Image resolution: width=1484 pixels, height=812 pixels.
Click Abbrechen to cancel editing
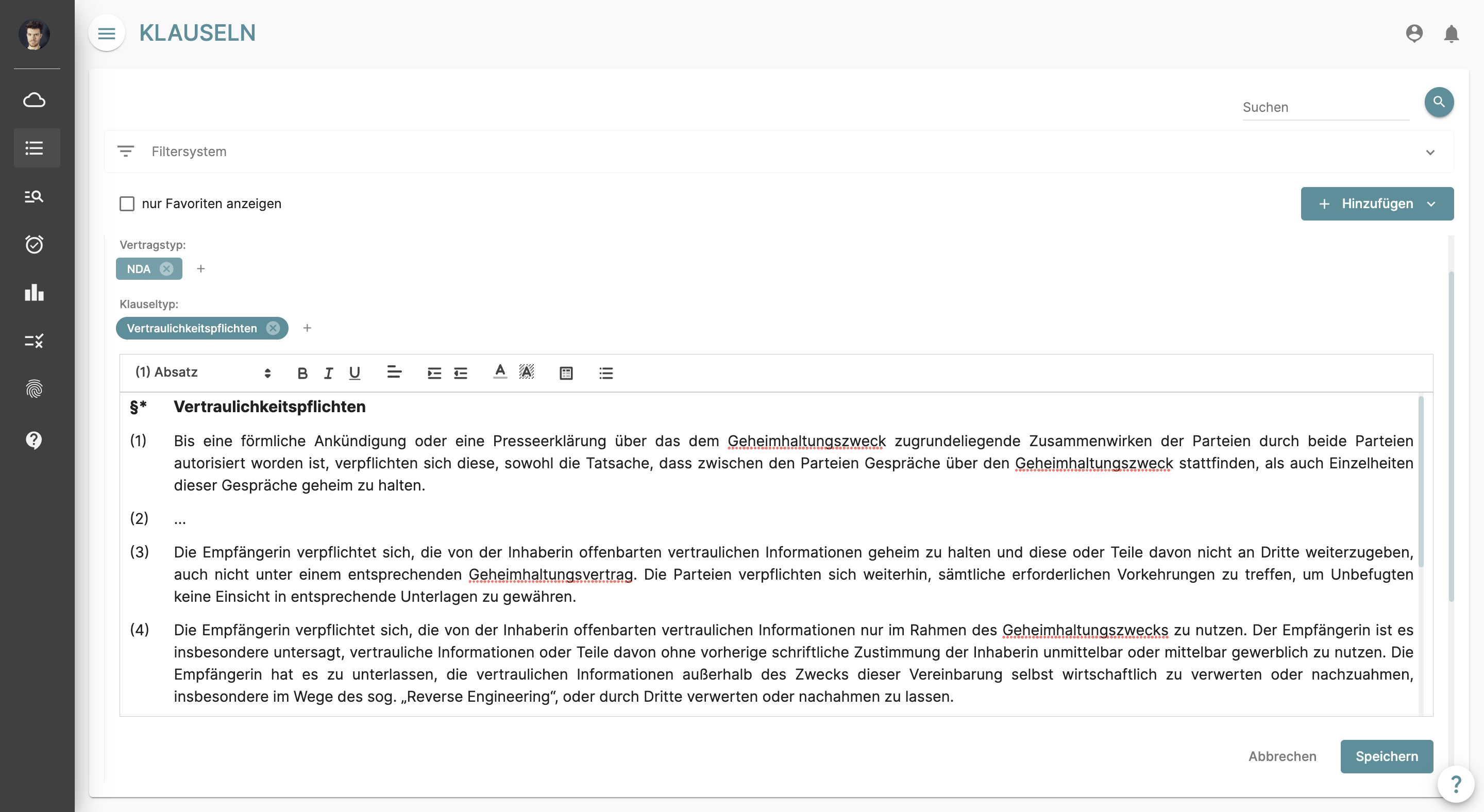pos(1283,757)
